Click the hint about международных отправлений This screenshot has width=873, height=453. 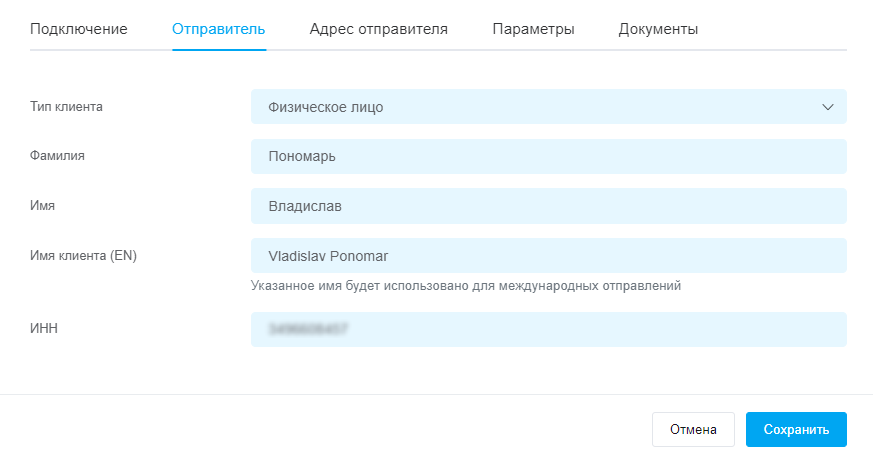coord(465,286)
